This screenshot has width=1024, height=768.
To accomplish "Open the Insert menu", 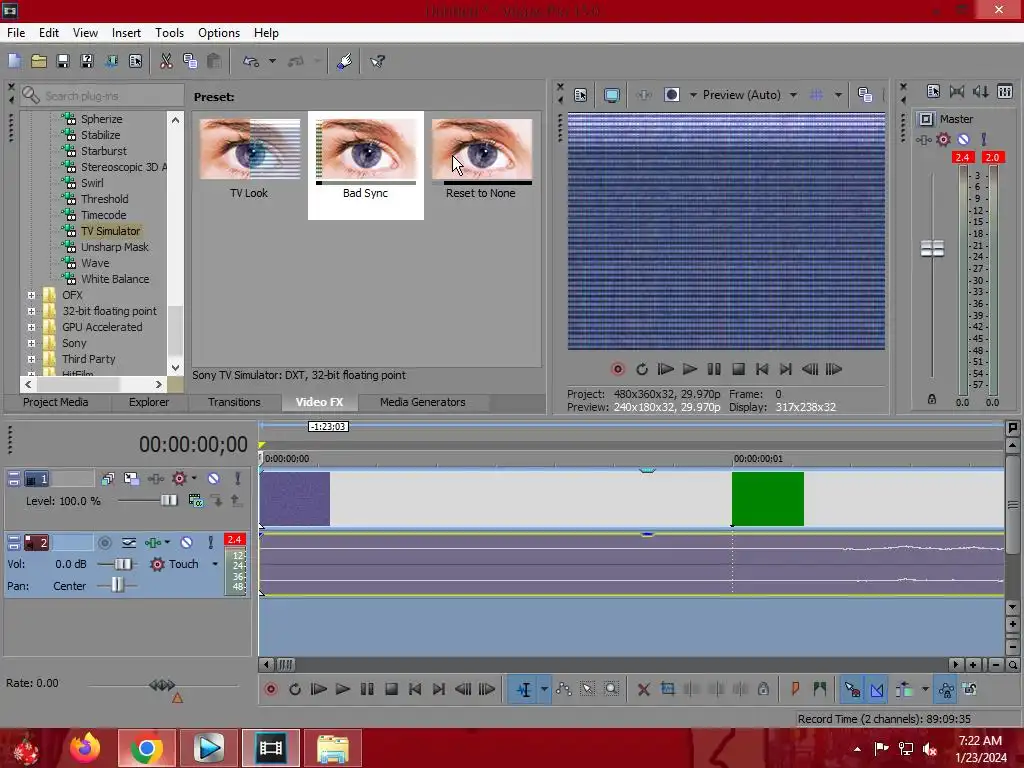I will (x=126, y=33).
